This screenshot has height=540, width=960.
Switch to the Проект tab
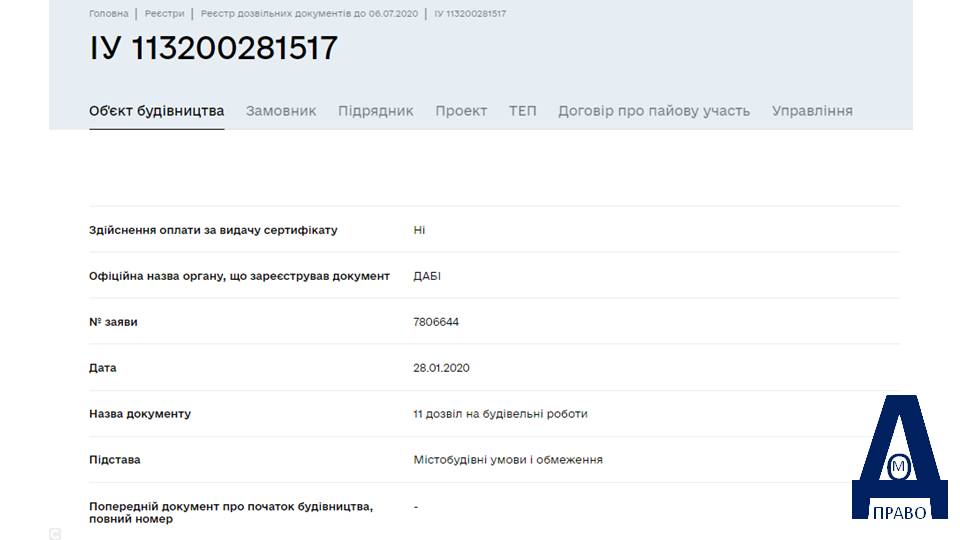pyautogui.click(x=461, y=111)
